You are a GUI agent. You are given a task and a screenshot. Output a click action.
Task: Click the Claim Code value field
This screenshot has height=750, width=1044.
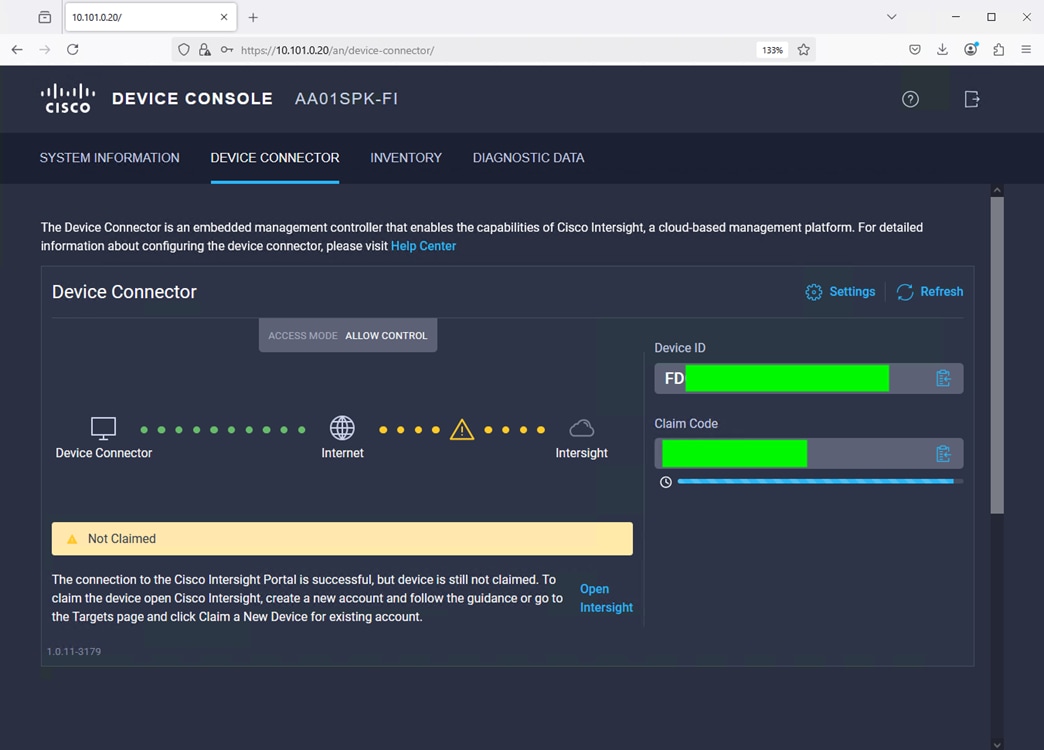tap(809, 454)
